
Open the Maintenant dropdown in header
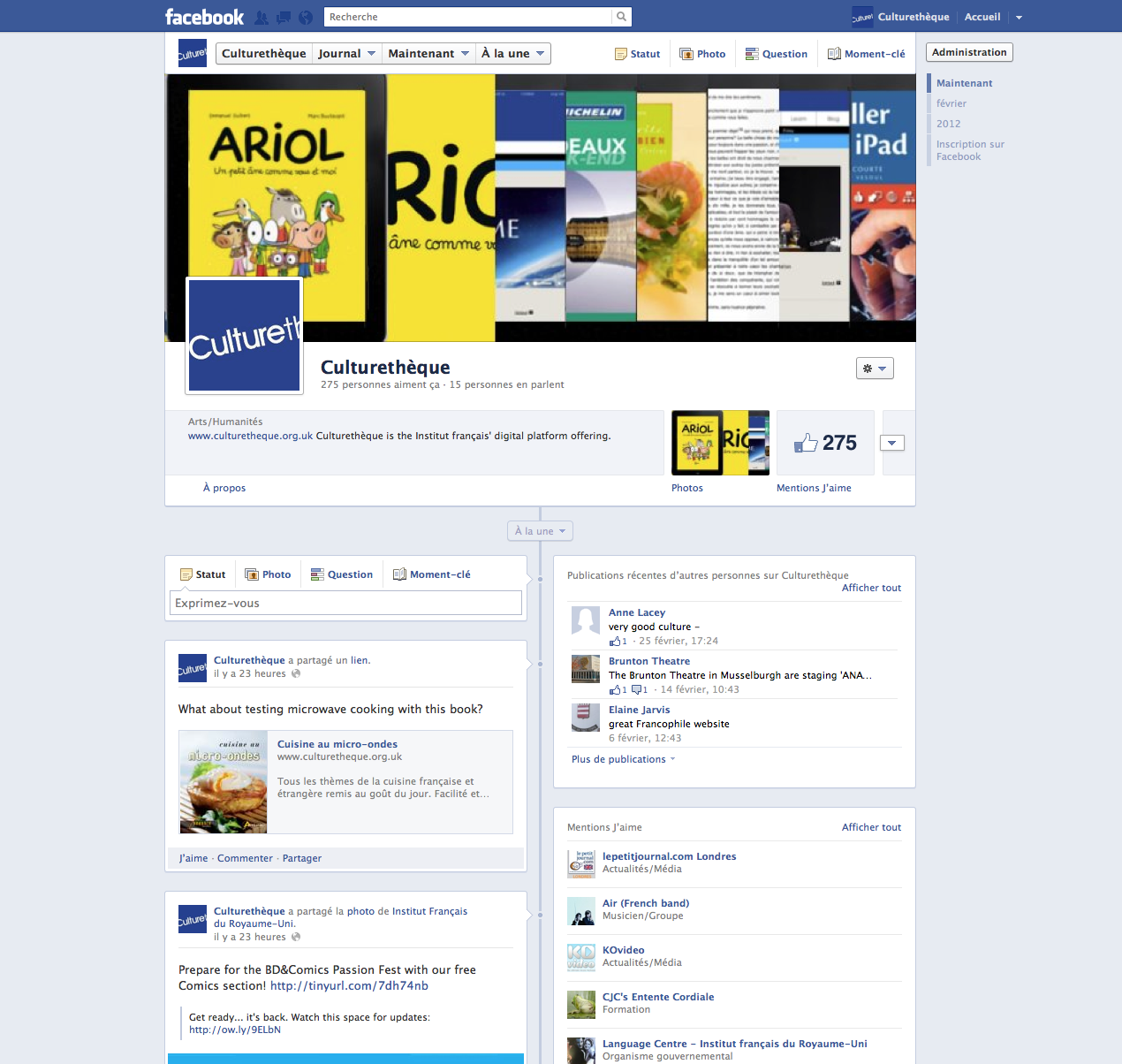[428, 53]
